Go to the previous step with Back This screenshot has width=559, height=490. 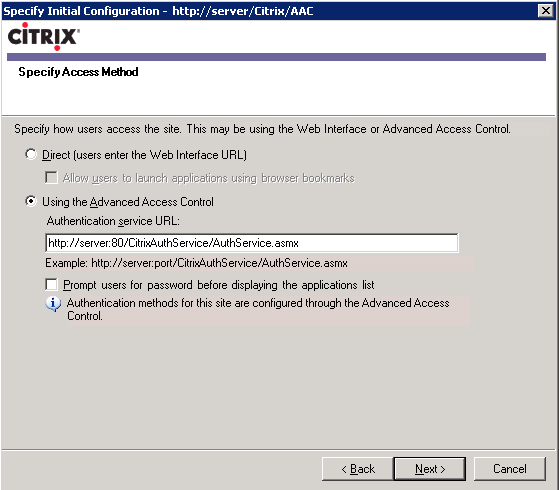click(358, 469)
